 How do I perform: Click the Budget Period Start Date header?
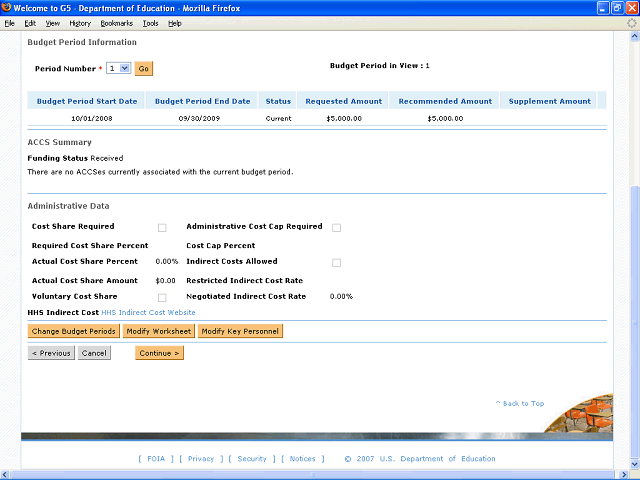(87, 101)
